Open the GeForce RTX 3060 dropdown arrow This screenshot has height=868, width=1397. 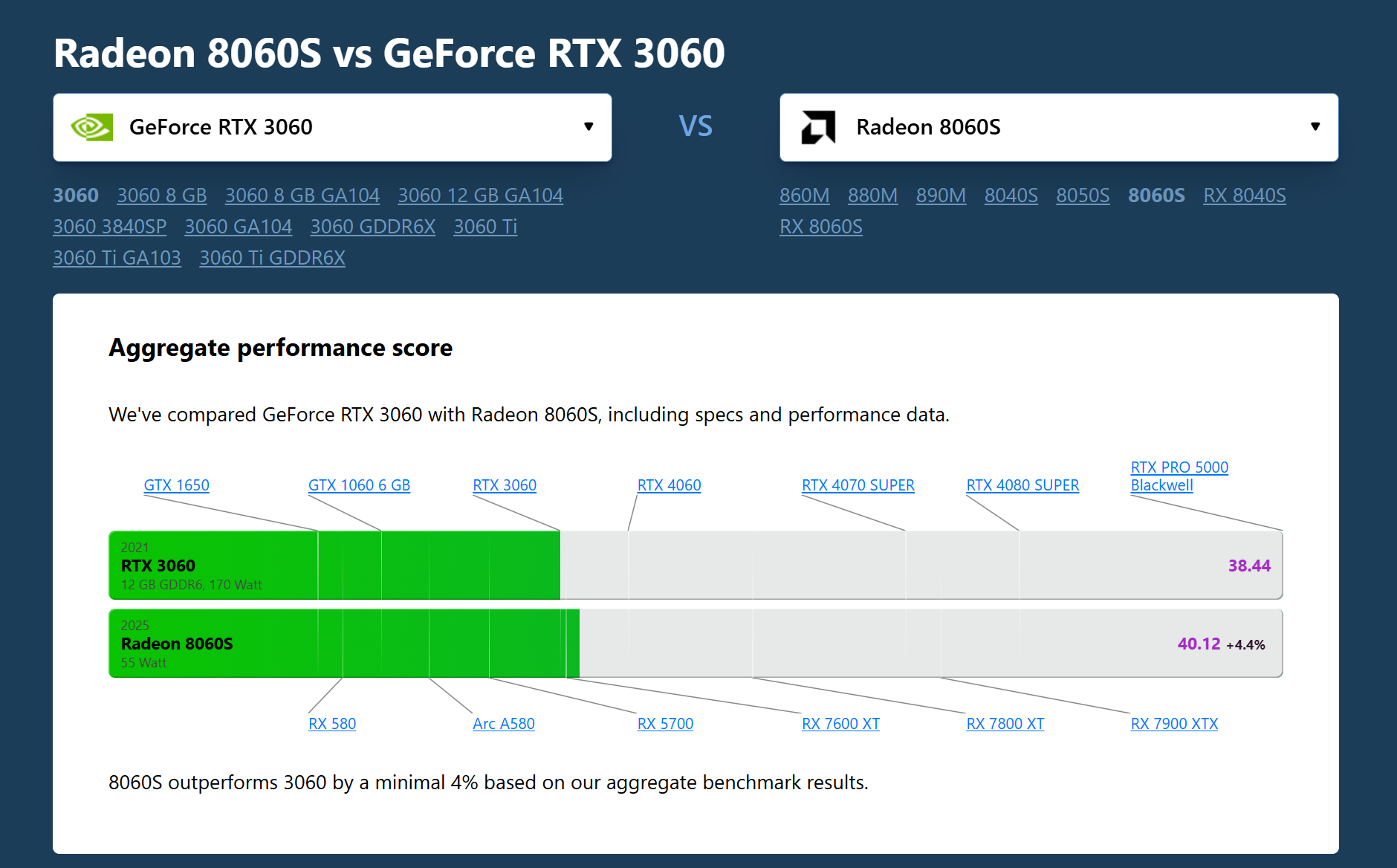coord(589,126)
